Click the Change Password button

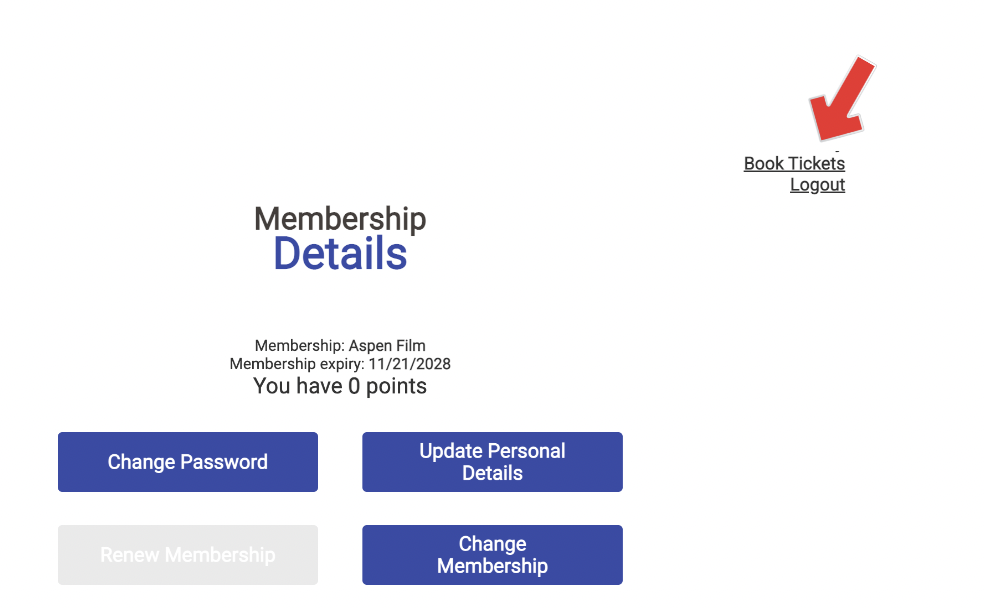tap(188, 462)
